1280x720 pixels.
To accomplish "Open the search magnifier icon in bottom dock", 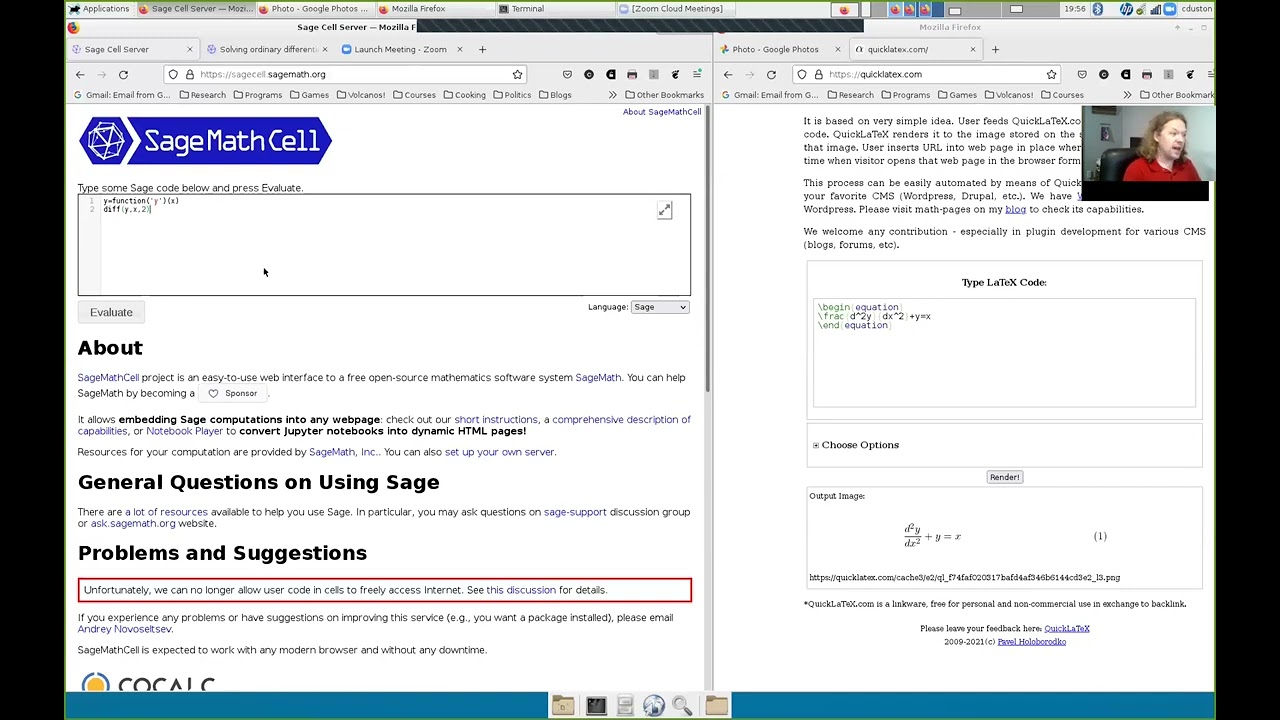I will (x=683, y=706).
